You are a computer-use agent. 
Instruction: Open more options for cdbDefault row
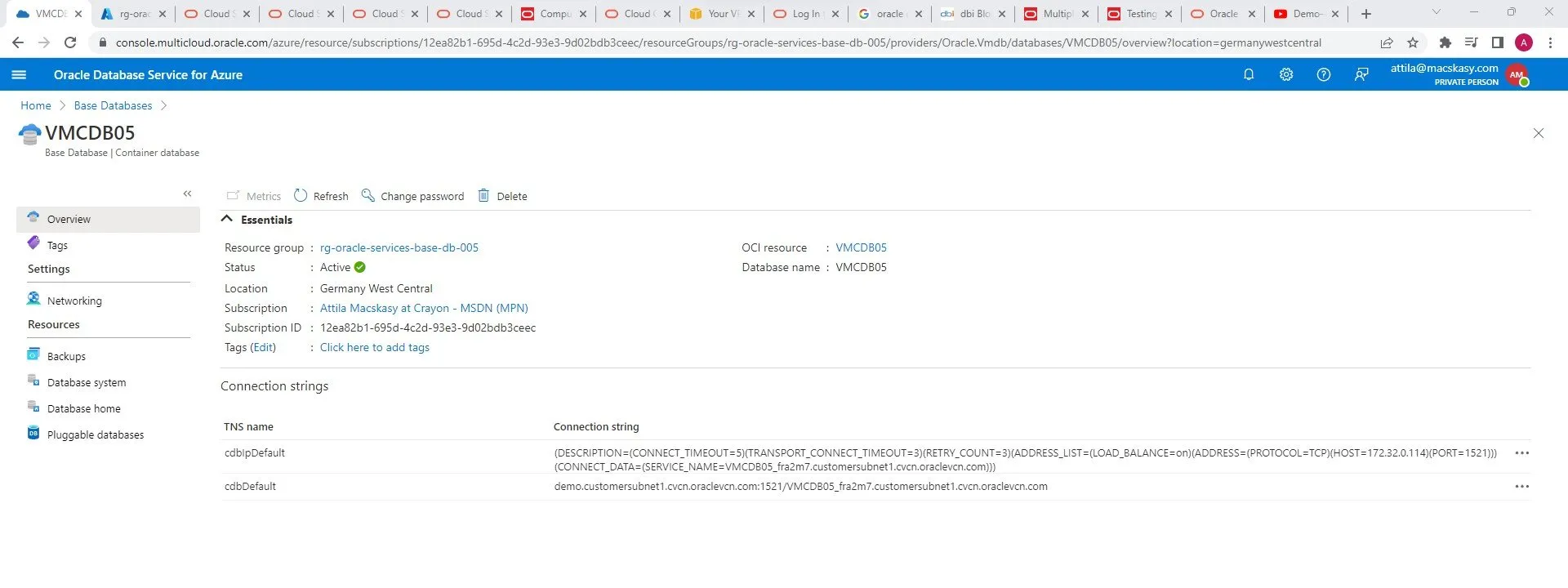pyautogui.click(x=1522, y=487)
